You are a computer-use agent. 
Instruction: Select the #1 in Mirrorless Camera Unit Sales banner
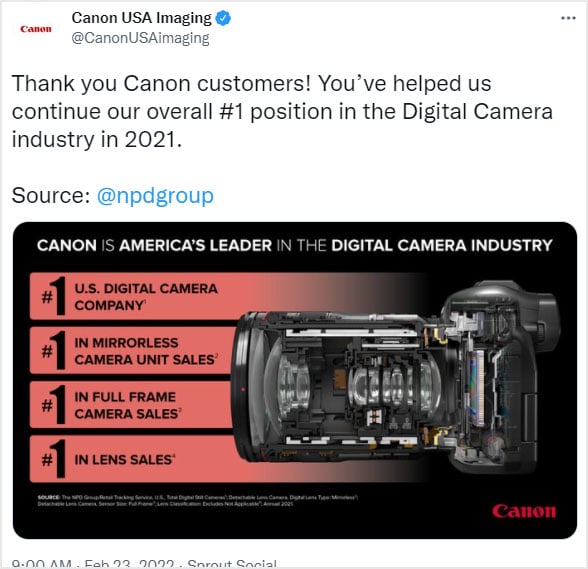(x=131, y=351)
